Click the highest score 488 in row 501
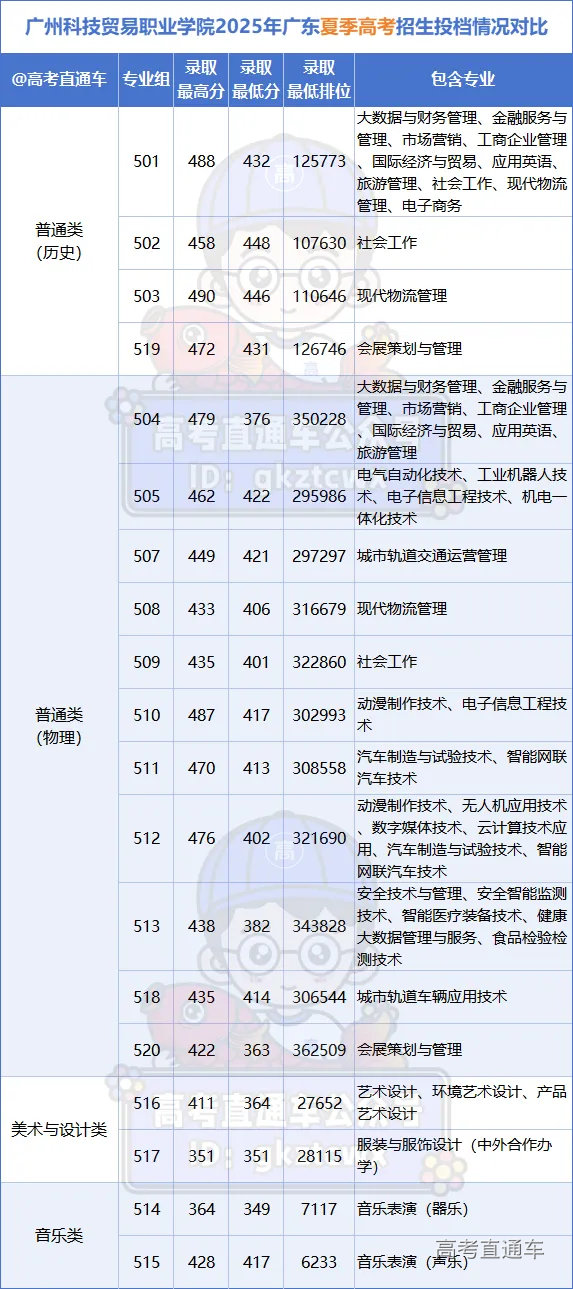The image size is (573, 1289). (201, 161)
